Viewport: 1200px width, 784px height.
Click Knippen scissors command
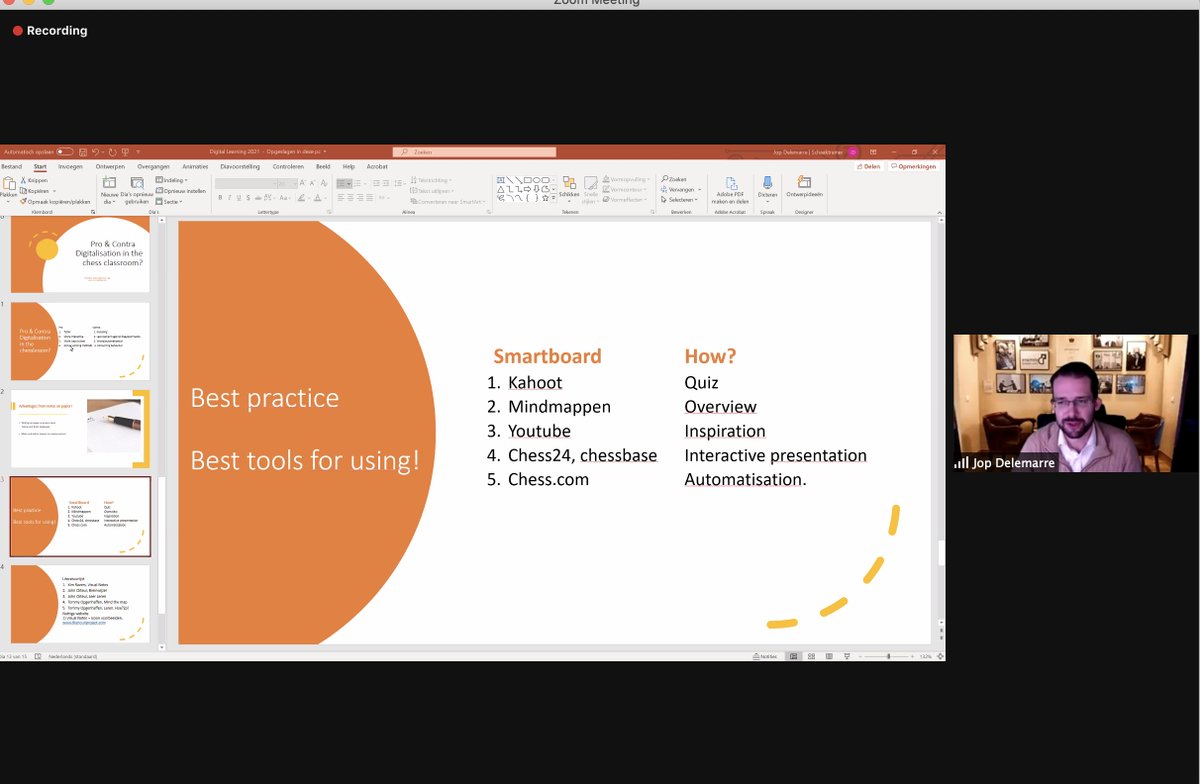[x=35, y=180]
